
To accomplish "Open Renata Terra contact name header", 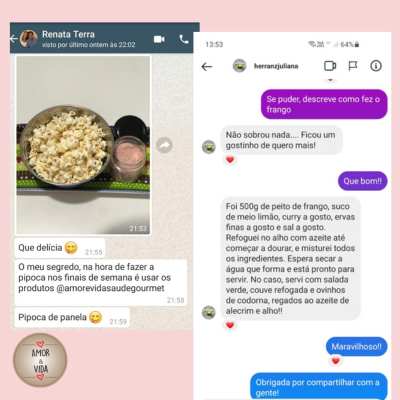I will (68, 34).
